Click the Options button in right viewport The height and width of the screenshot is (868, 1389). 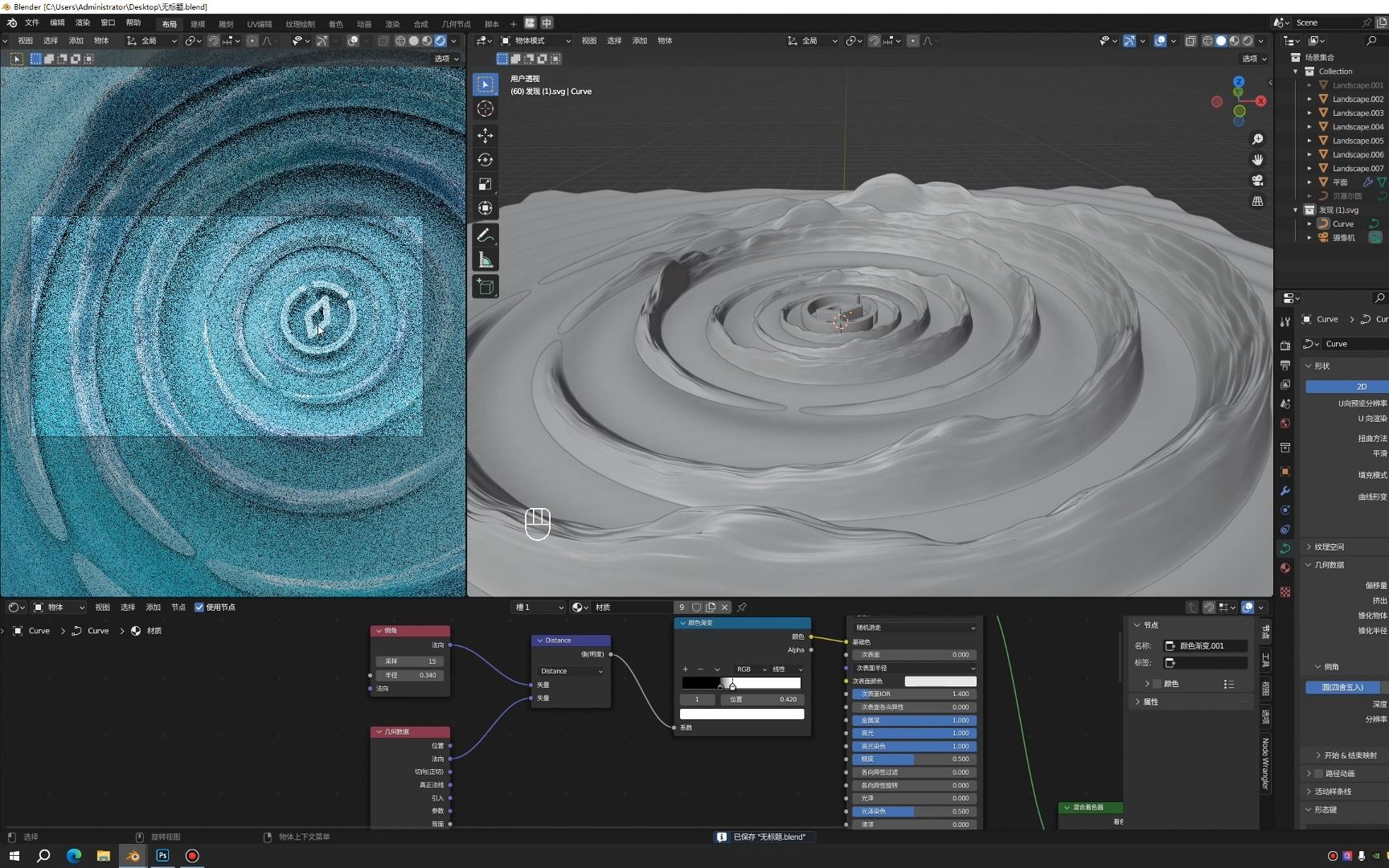1253,59
